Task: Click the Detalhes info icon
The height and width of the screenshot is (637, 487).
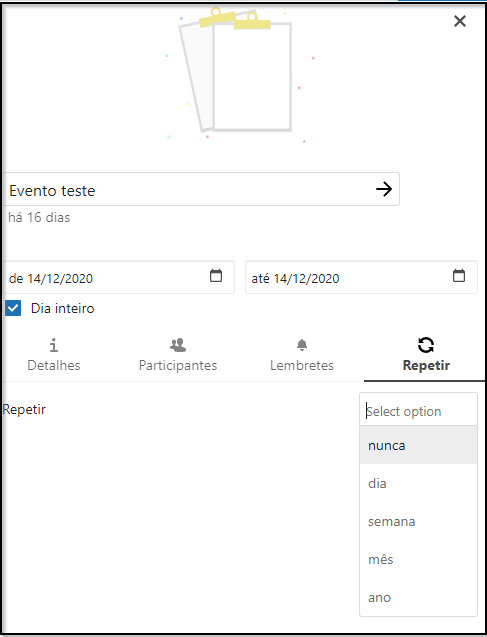Action: (x=54, y=345)
